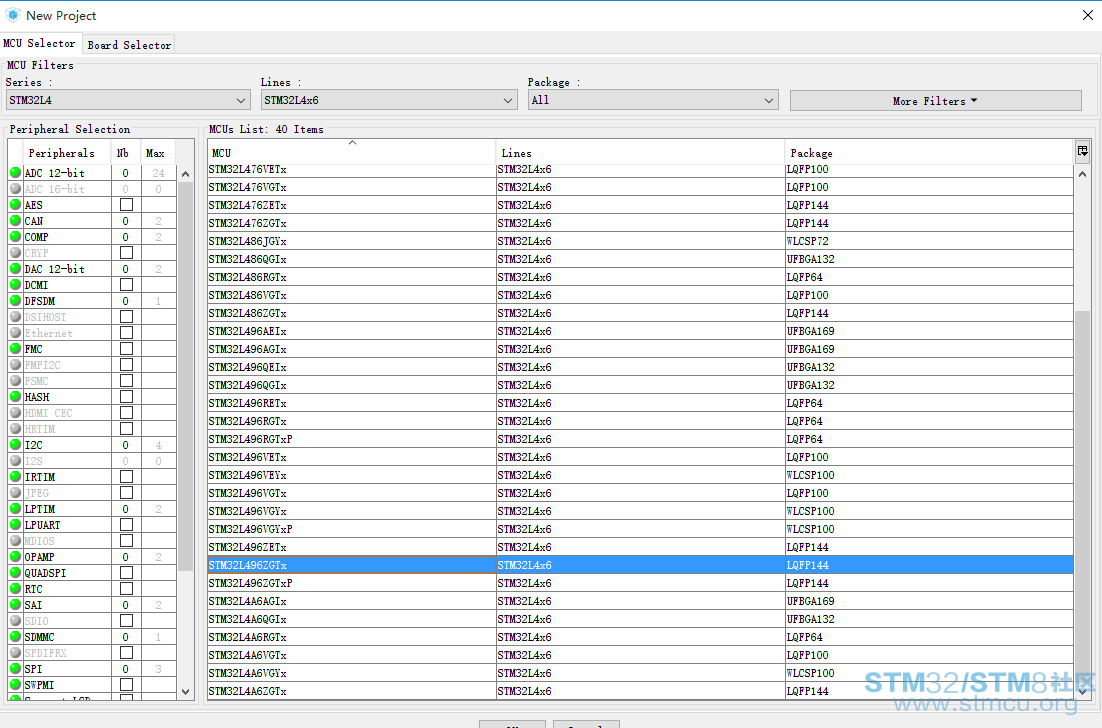1102x728 pixels.
Task: Click the grey status dot beside Ethernet
Action: click(x=15, y=332)
